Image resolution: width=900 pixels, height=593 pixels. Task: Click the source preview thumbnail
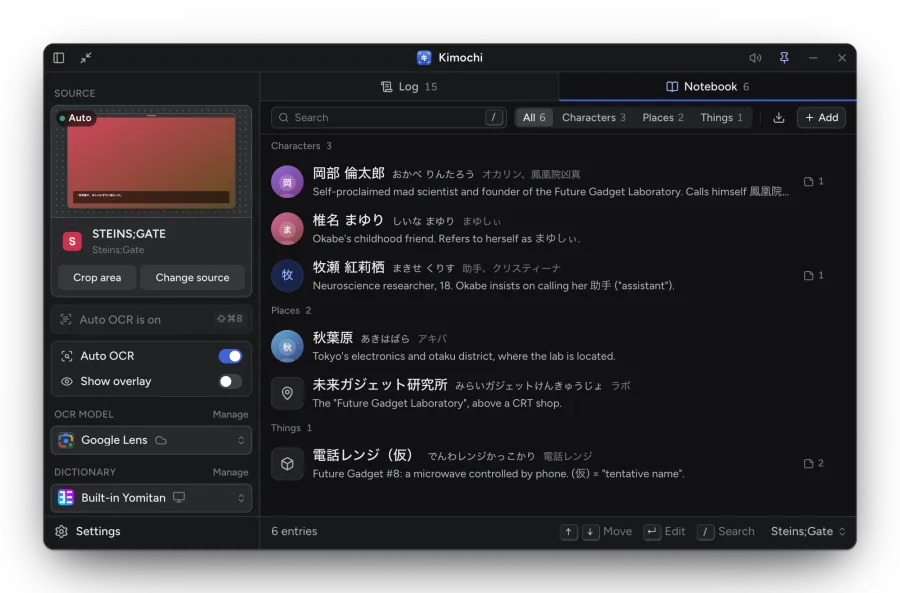pos(152,162)
